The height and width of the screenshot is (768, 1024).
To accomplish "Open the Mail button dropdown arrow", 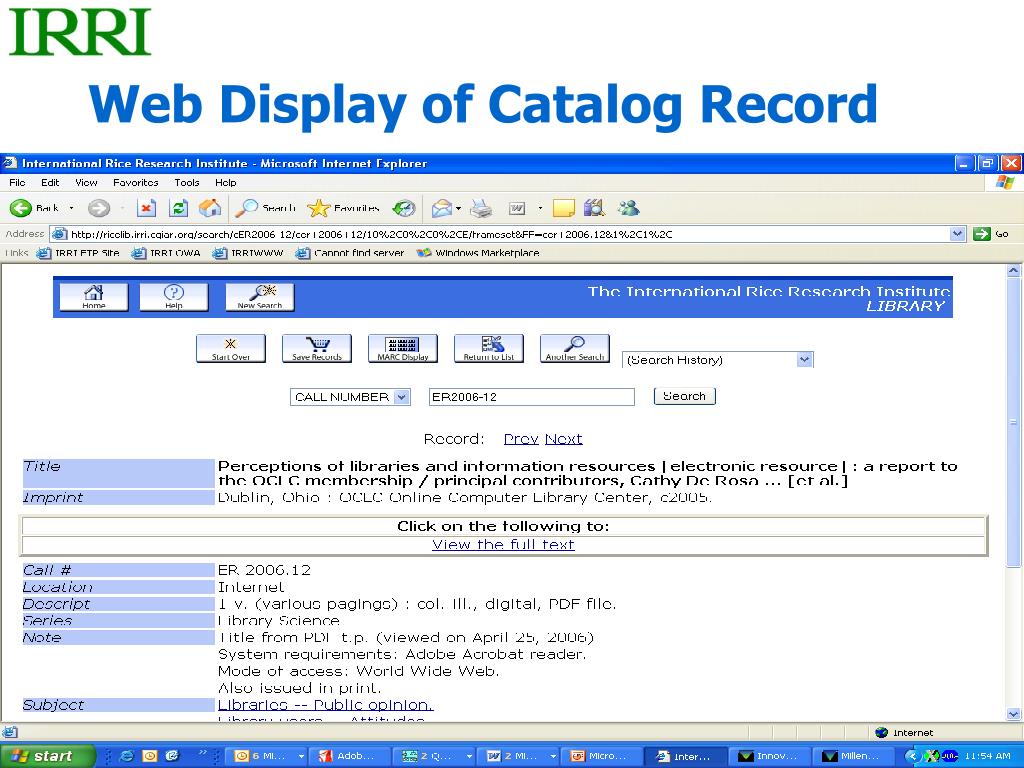I will [458, 208].
